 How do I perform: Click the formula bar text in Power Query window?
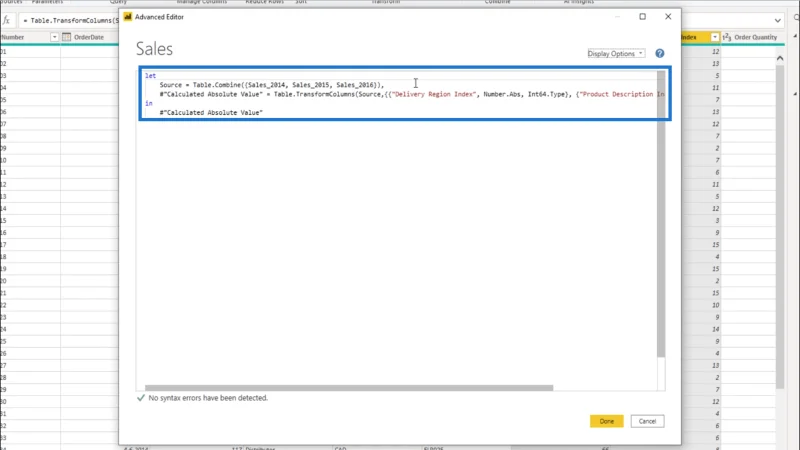click(71, 20)
